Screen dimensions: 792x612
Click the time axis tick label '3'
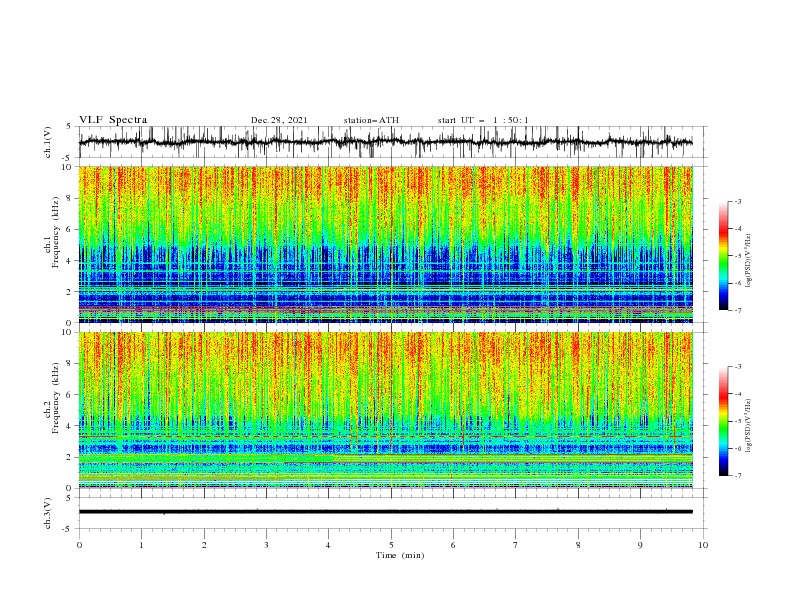(x=266, y=545)
